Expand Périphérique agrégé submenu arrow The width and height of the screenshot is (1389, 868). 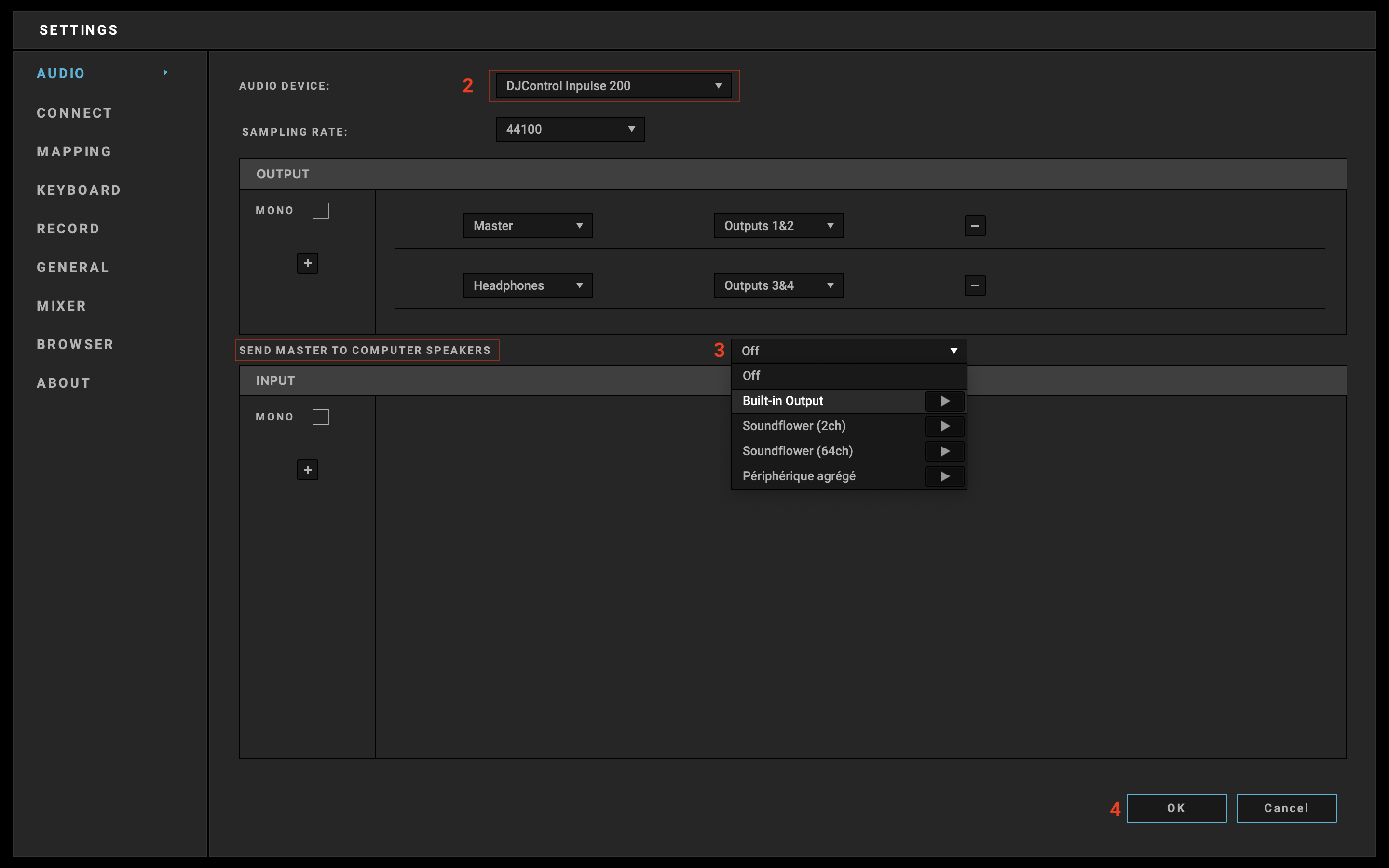click(x=944, y=476)
